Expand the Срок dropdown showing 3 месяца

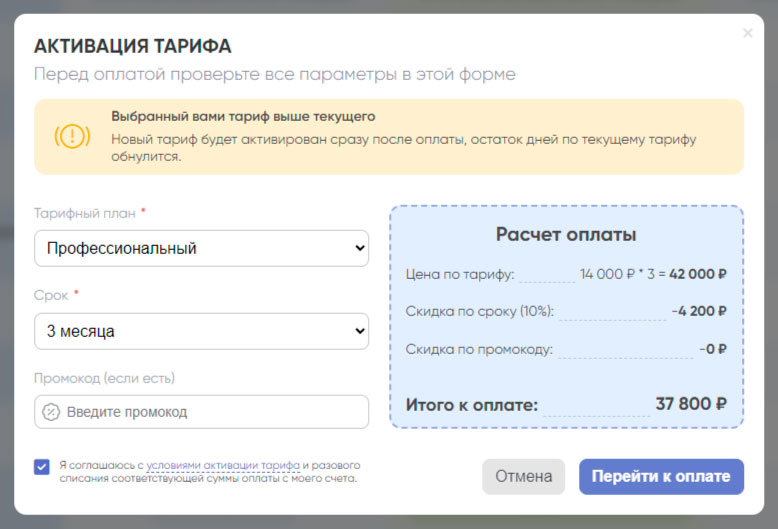tap(201, 331)
